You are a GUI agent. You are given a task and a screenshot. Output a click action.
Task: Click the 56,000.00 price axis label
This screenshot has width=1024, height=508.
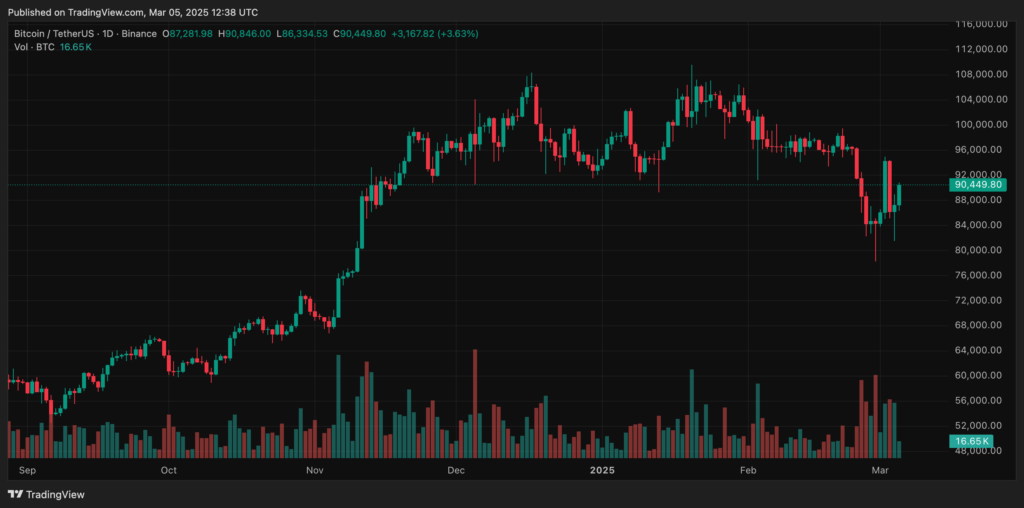(x=978, y=401)
